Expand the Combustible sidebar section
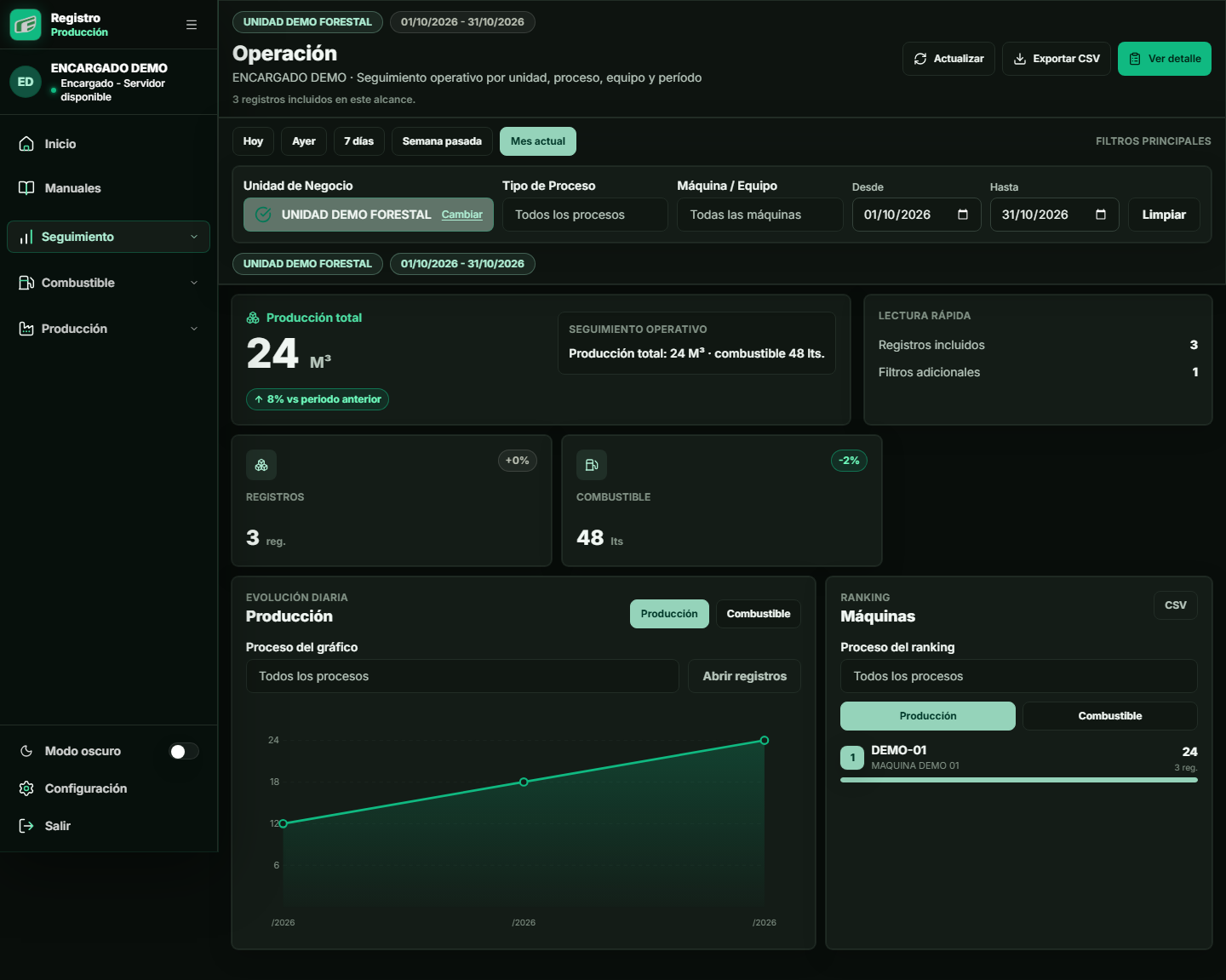Image resolution: width=1226 pixels, height=980 pixels. (108, 283)
